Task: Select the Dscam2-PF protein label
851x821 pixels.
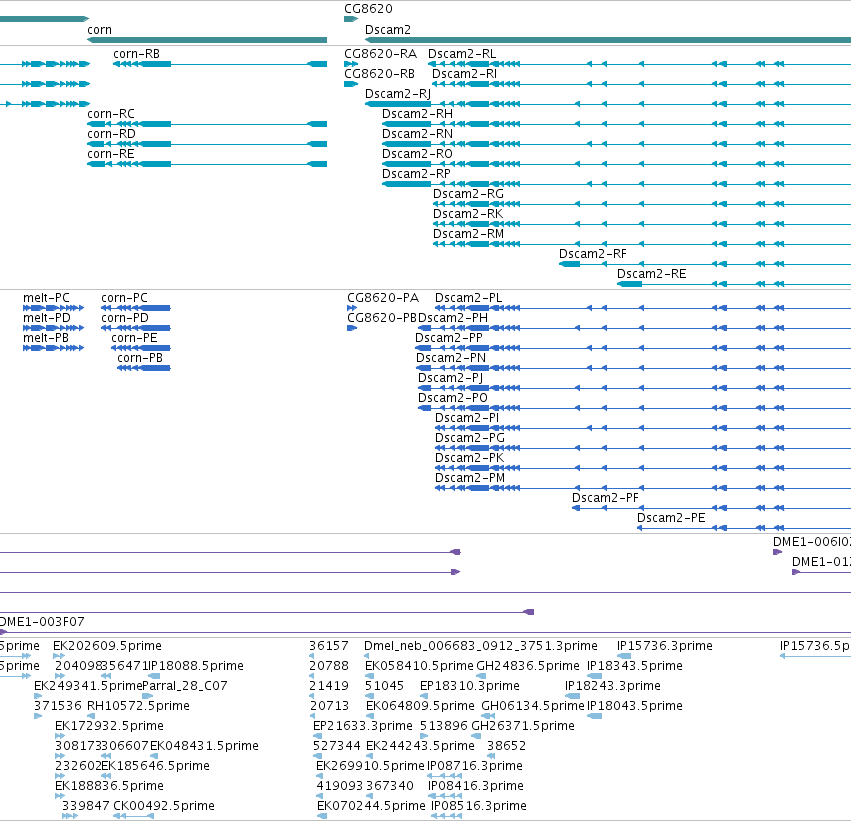Action: [605, 498]
